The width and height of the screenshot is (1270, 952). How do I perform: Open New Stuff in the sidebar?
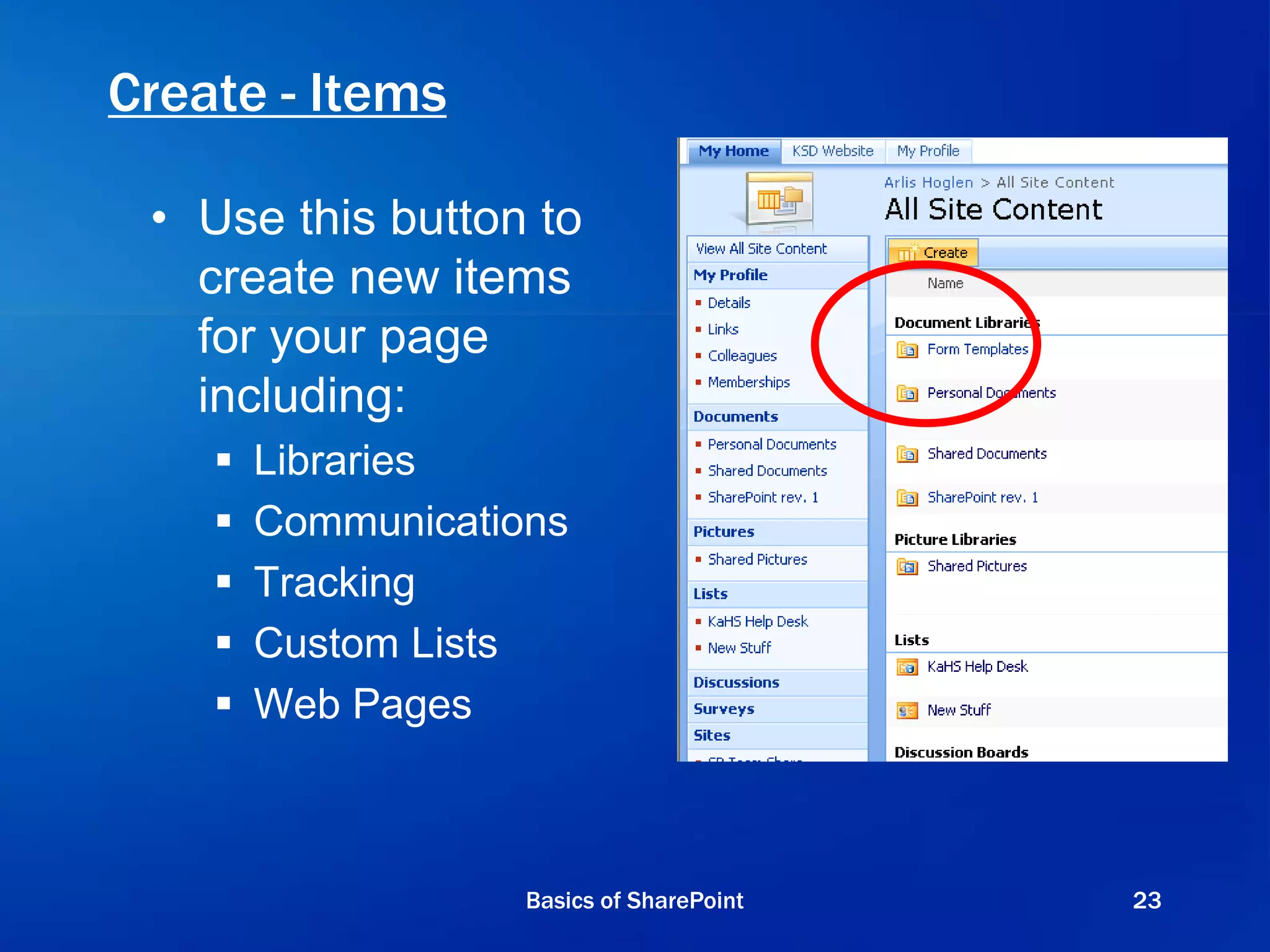click(740, 648)
